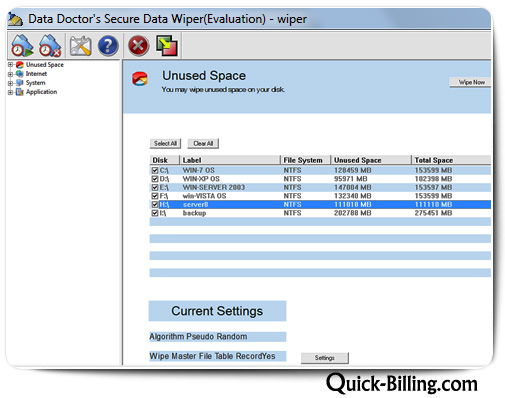
Task: Click the 128459 MB unused space value
Action: (353, 170)
